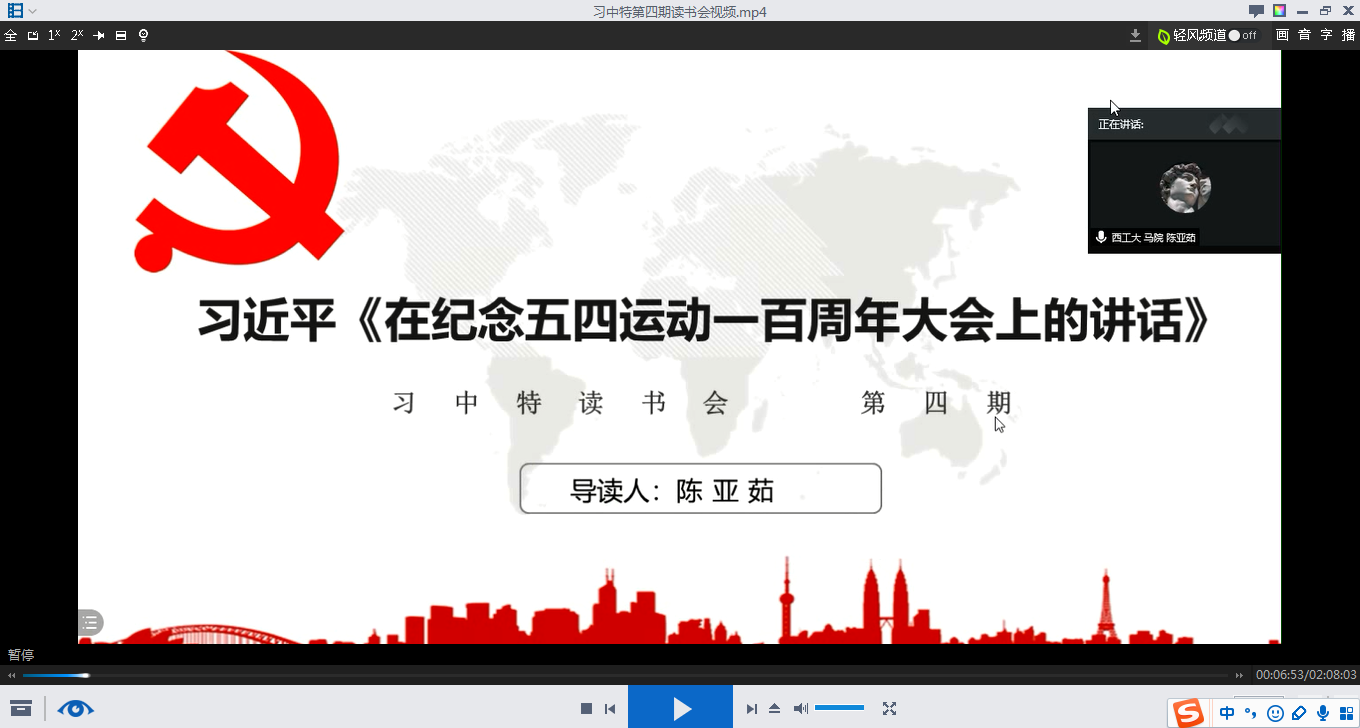Open the 播 playback settings

[1348, 35]
